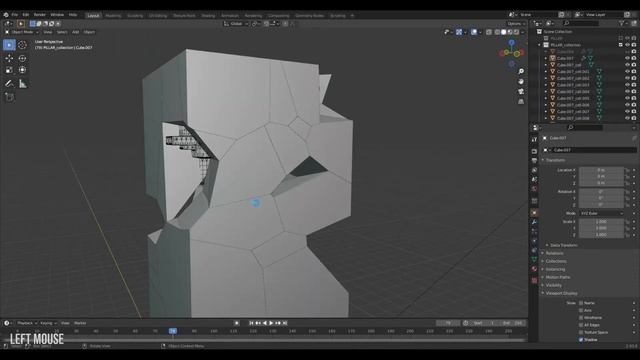Enable the Name checkbox under Show

(x=581, y=303)
